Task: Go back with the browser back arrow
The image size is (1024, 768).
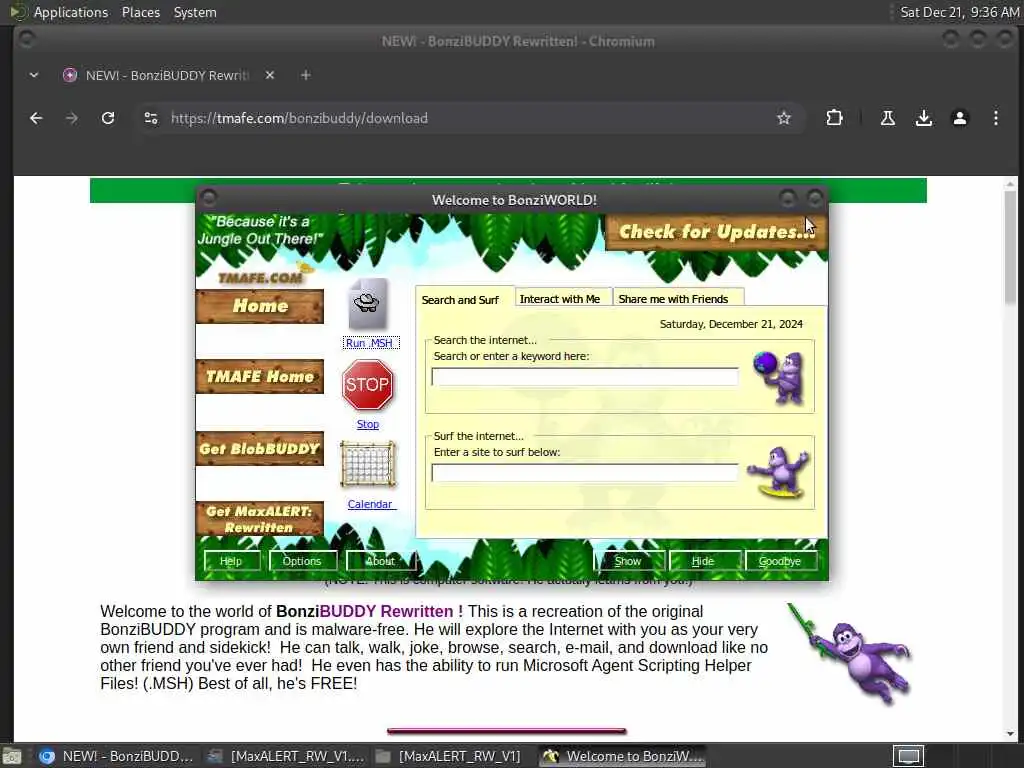Action: 36,118
